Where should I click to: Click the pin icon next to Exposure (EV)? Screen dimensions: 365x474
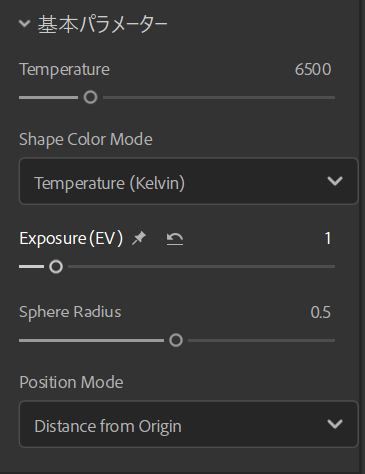pos(139,238)
